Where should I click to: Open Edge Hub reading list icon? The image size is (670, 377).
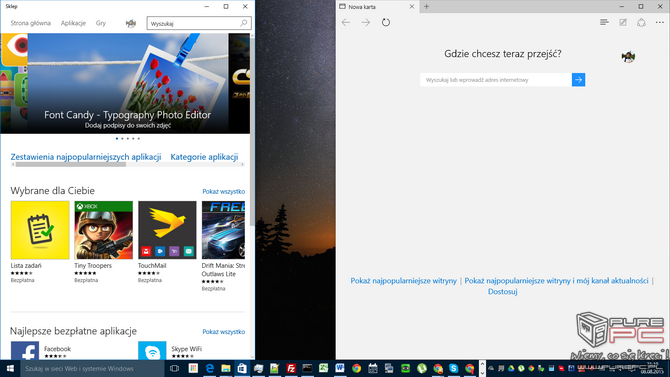604,22
